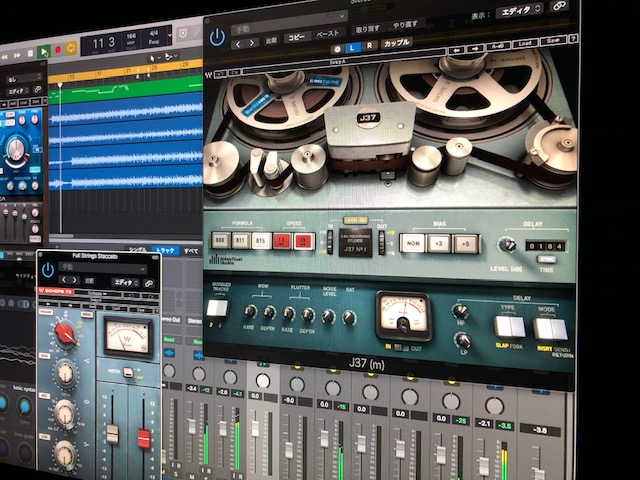This screenshot has height=480, width=640.
Task: Open the LCD display mode dropdown arrow
Action: tap(169, 36)
